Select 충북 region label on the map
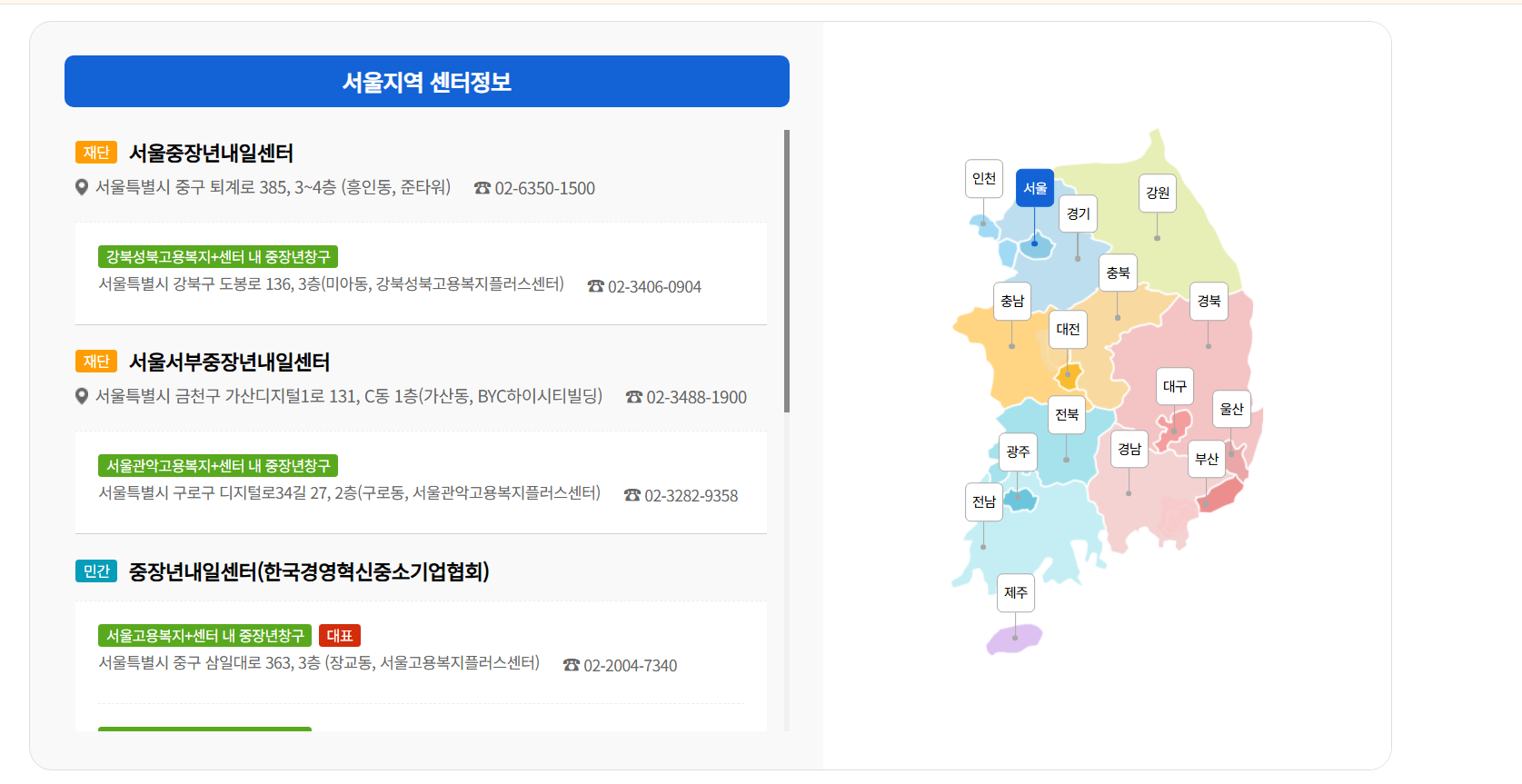This screenshot has width=1522, height=784. pos(1118,273)
